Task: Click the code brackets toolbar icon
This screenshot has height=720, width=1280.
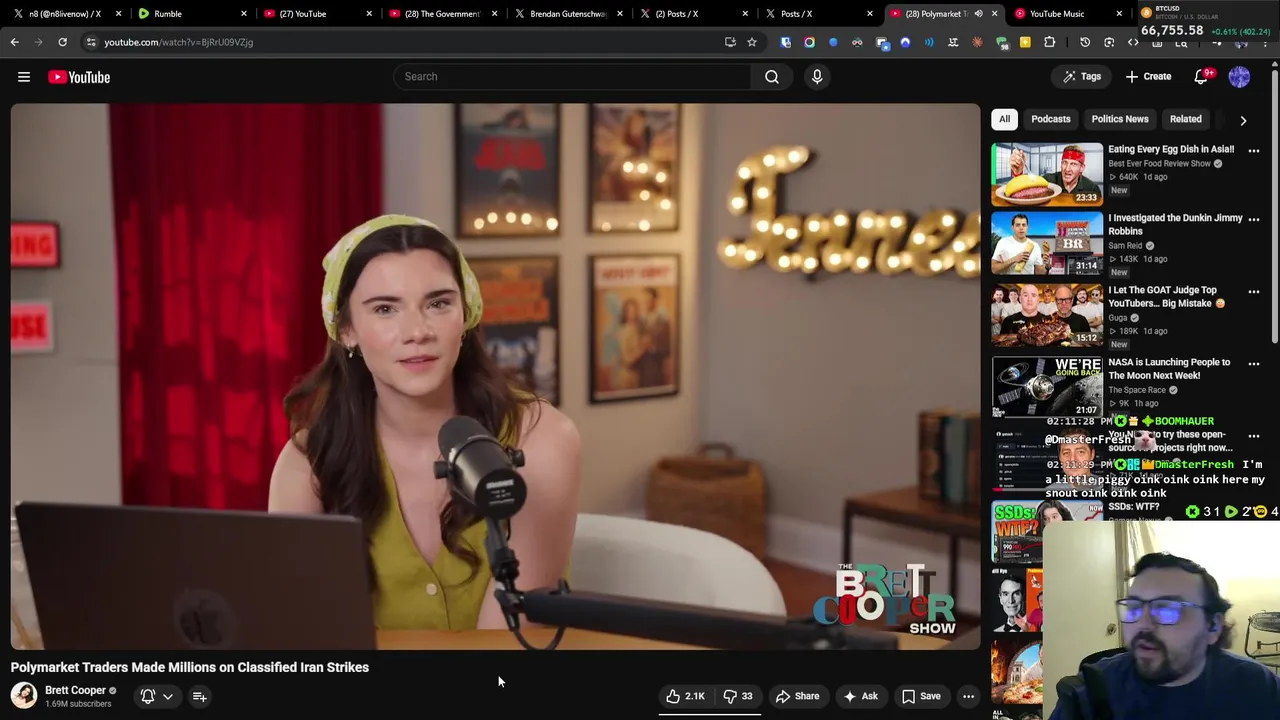Action: coord(1133,42)
